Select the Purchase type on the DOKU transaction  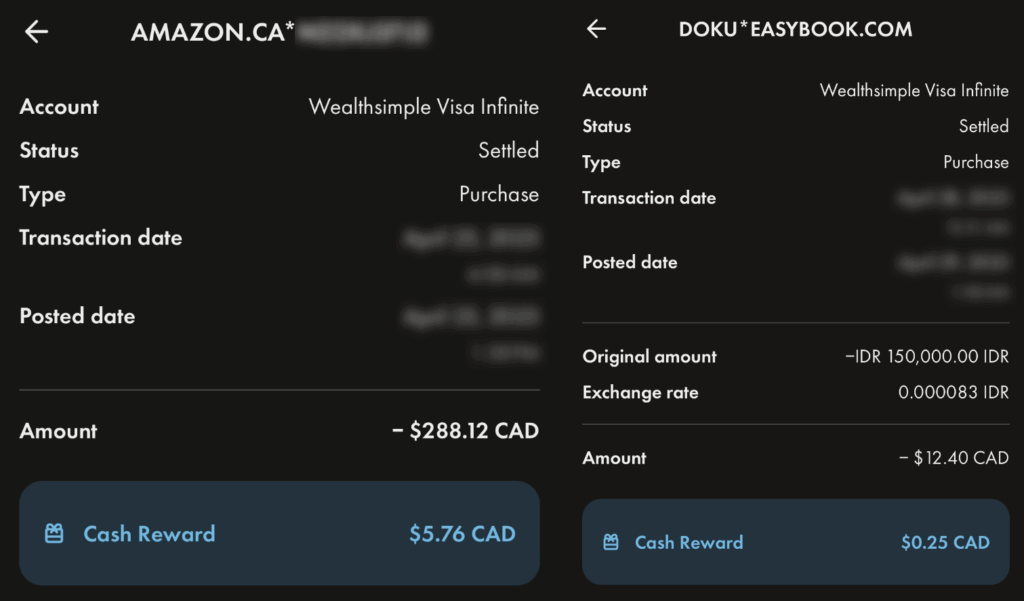click(976, 162)
